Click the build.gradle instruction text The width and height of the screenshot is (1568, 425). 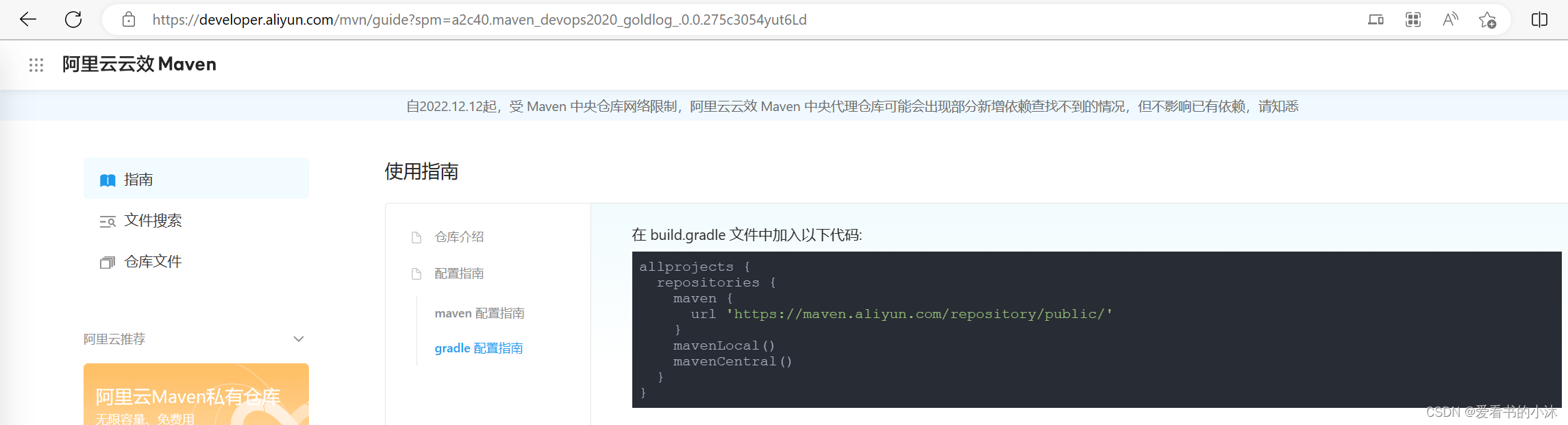747,235
